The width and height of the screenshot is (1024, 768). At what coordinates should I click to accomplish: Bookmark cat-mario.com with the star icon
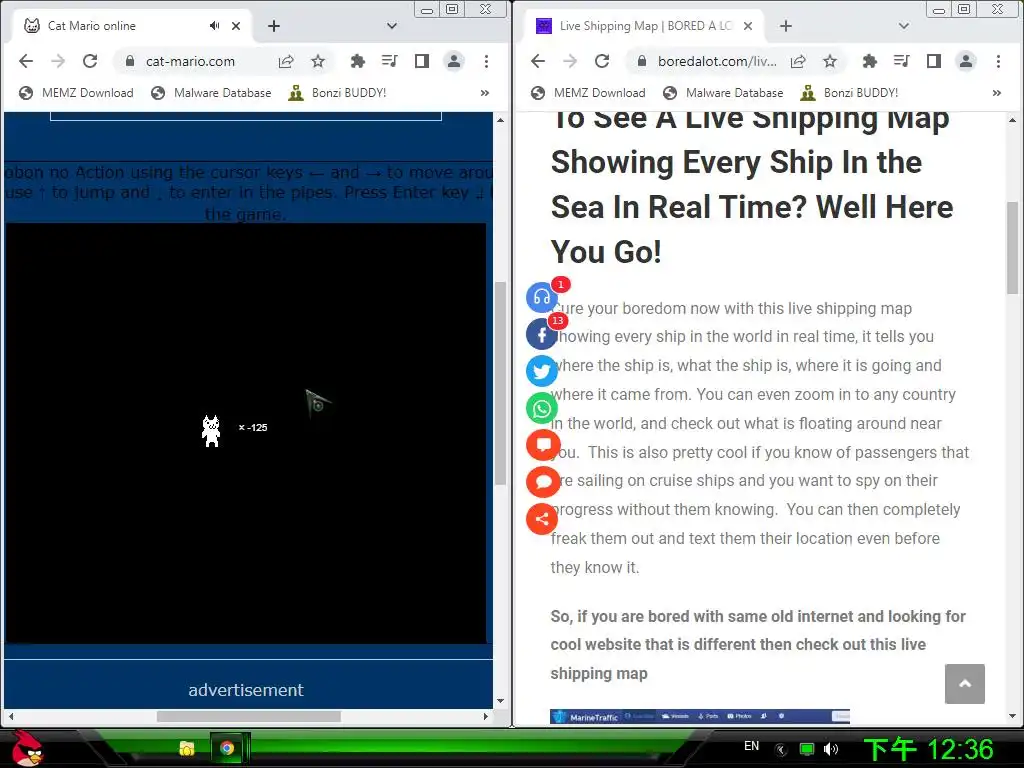pos(318,61)
